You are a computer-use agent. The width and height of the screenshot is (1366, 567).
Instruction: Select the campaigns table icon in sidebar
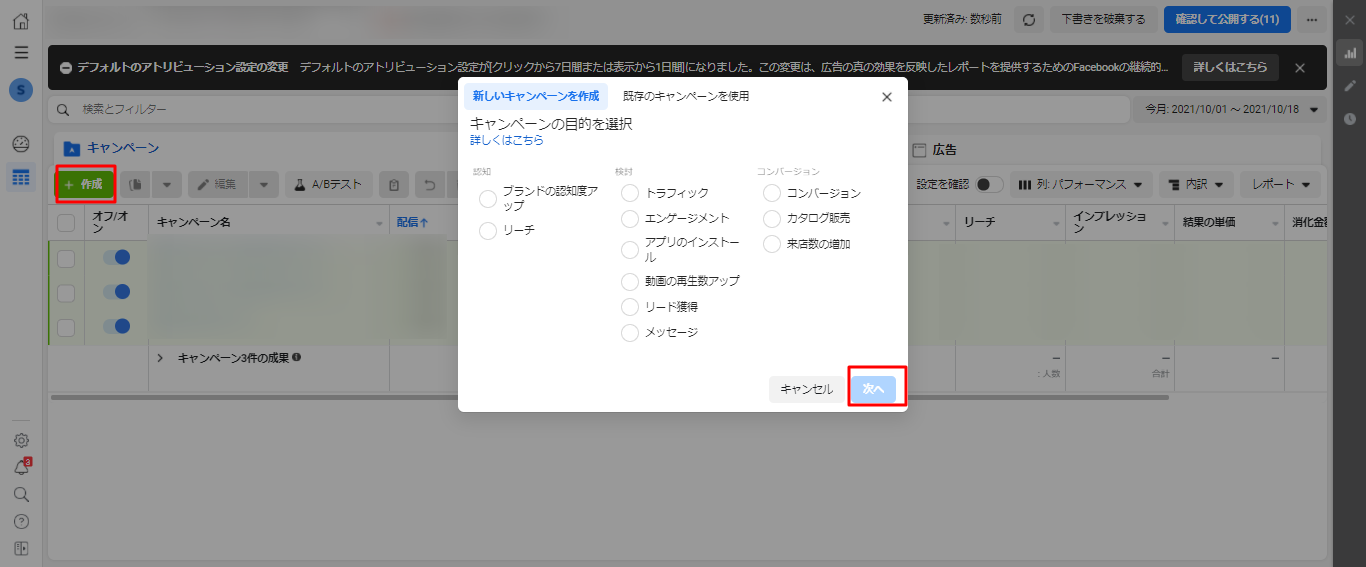[x=21, y=177]
